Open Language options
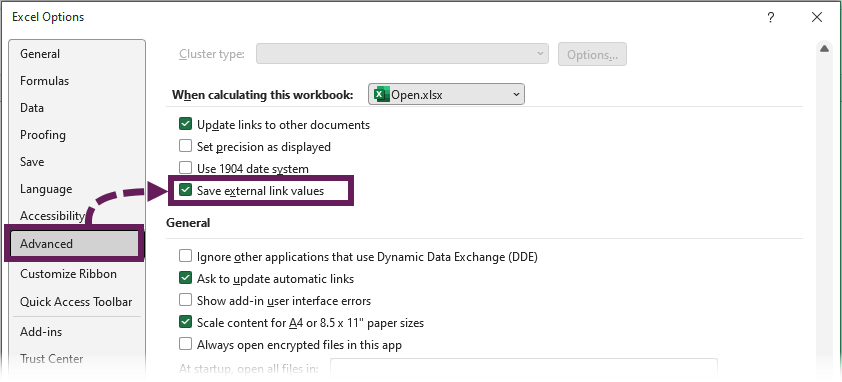Viewport: 842px width, 382px height. click(77, 189)
